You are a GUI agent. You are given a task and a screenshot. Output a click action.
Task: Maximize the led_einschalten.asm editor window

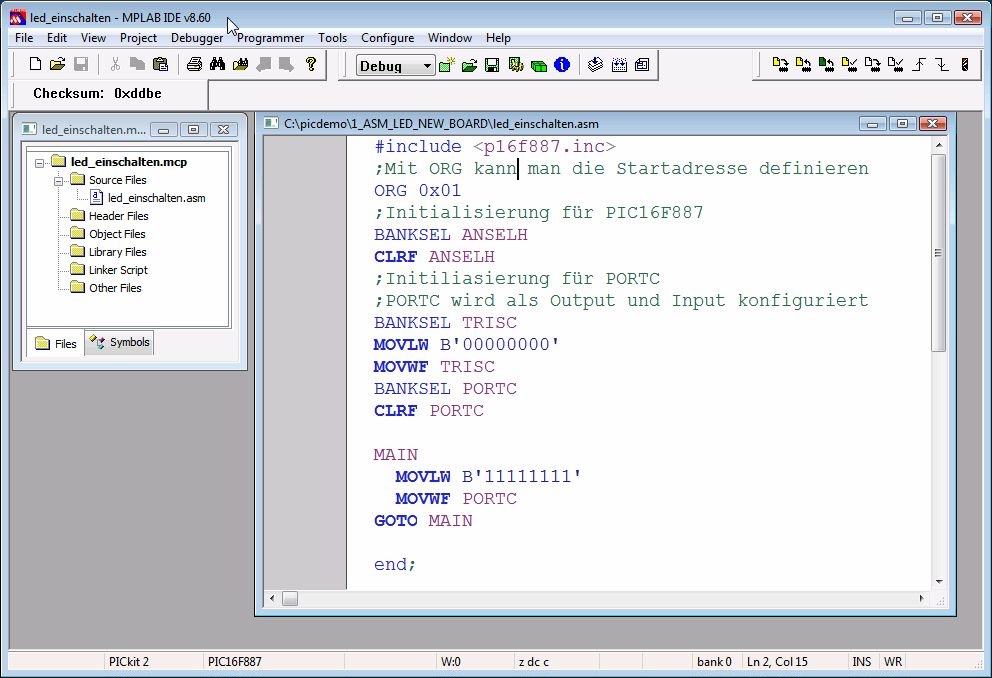pos(903,123)
